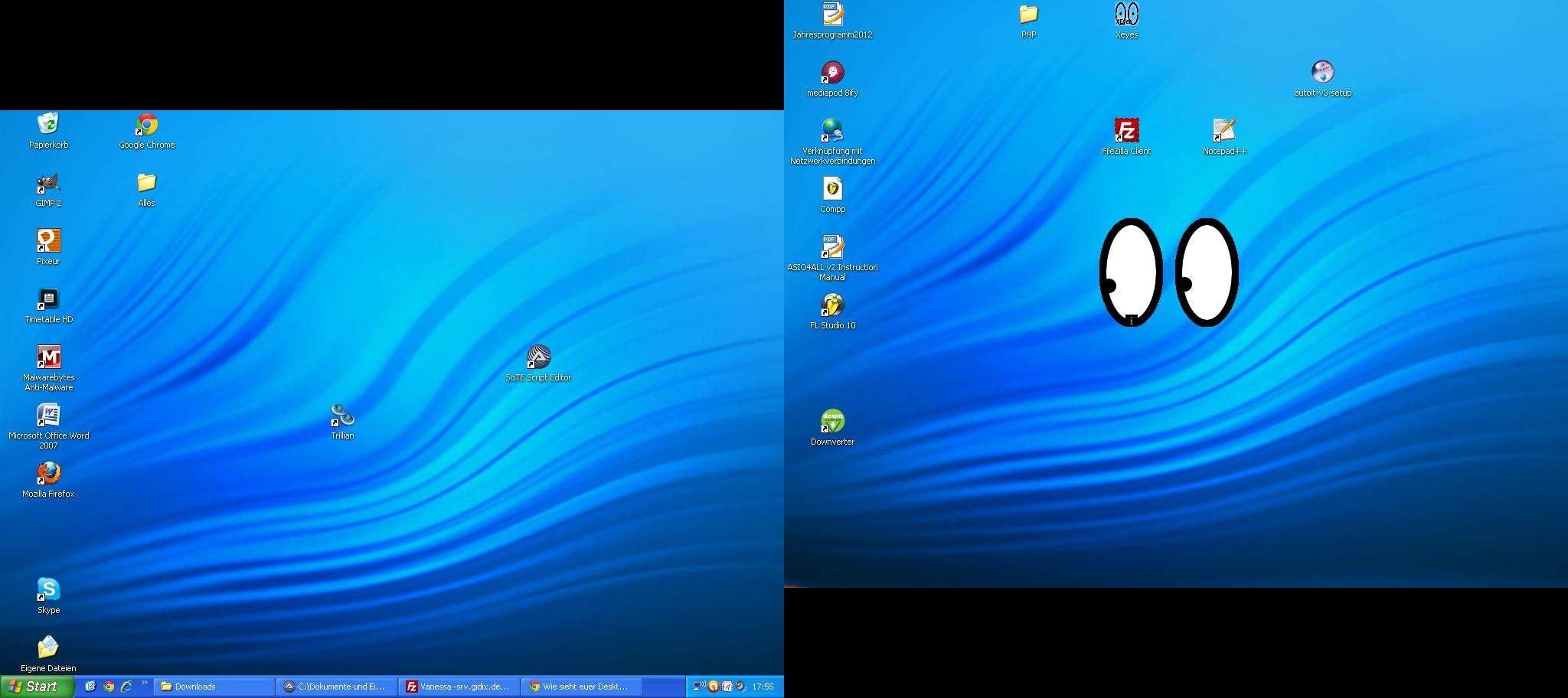Viewport: 1568px width, 698px height.
Task: Launch Internet Explorer from Quick Launch
Action: click(x=127, y=687)
